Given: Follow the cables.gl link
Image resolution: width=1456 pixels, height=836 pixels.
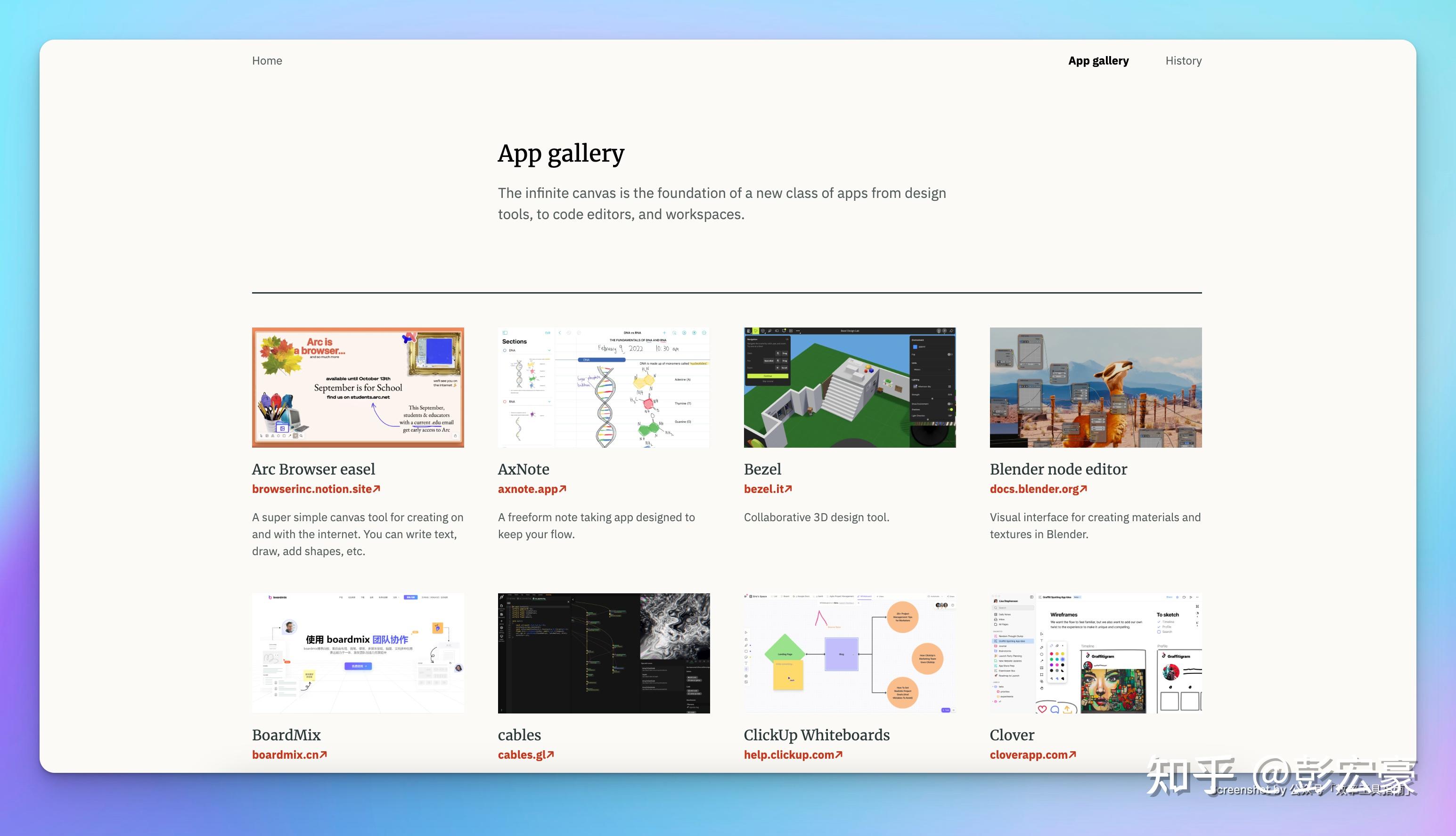Looking at the screenshot, I should [526, 755].
